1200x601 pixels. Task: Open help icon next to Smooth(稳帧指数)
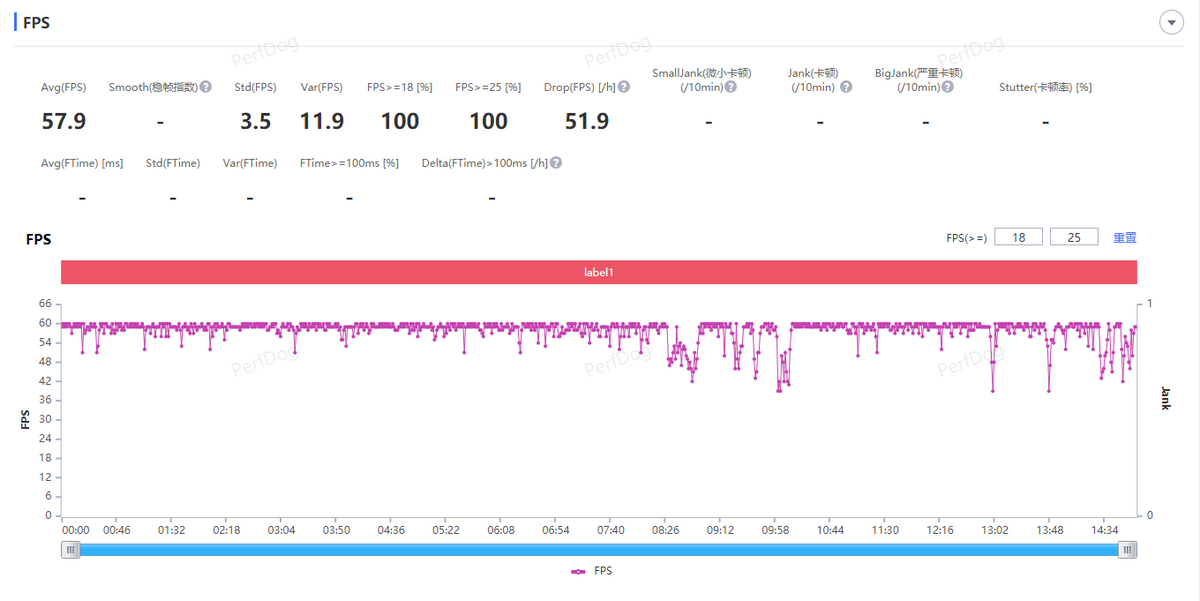205,87
